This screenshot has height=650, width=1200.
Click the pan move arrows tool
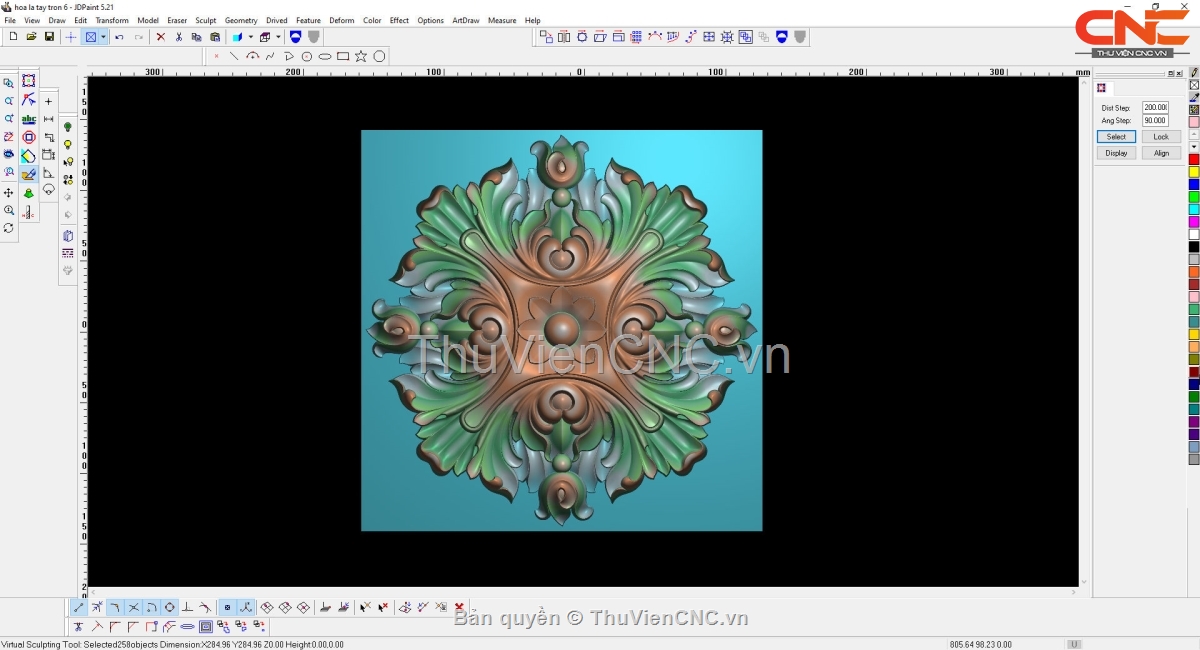tap(9, 192)
